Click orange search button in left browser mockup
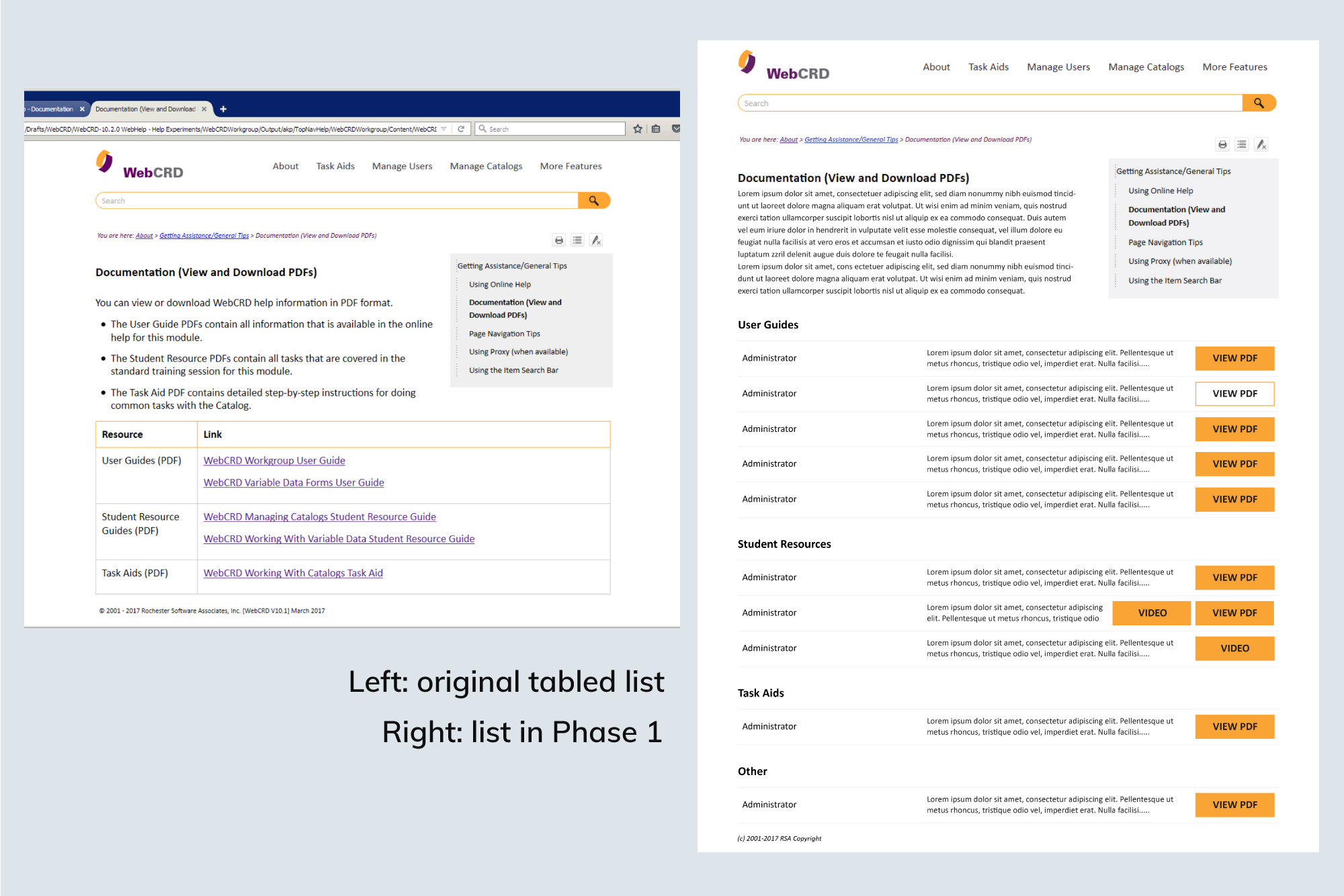Viewport: 1344px width, 896px height. pyautogui.click(x=594, y=201)
